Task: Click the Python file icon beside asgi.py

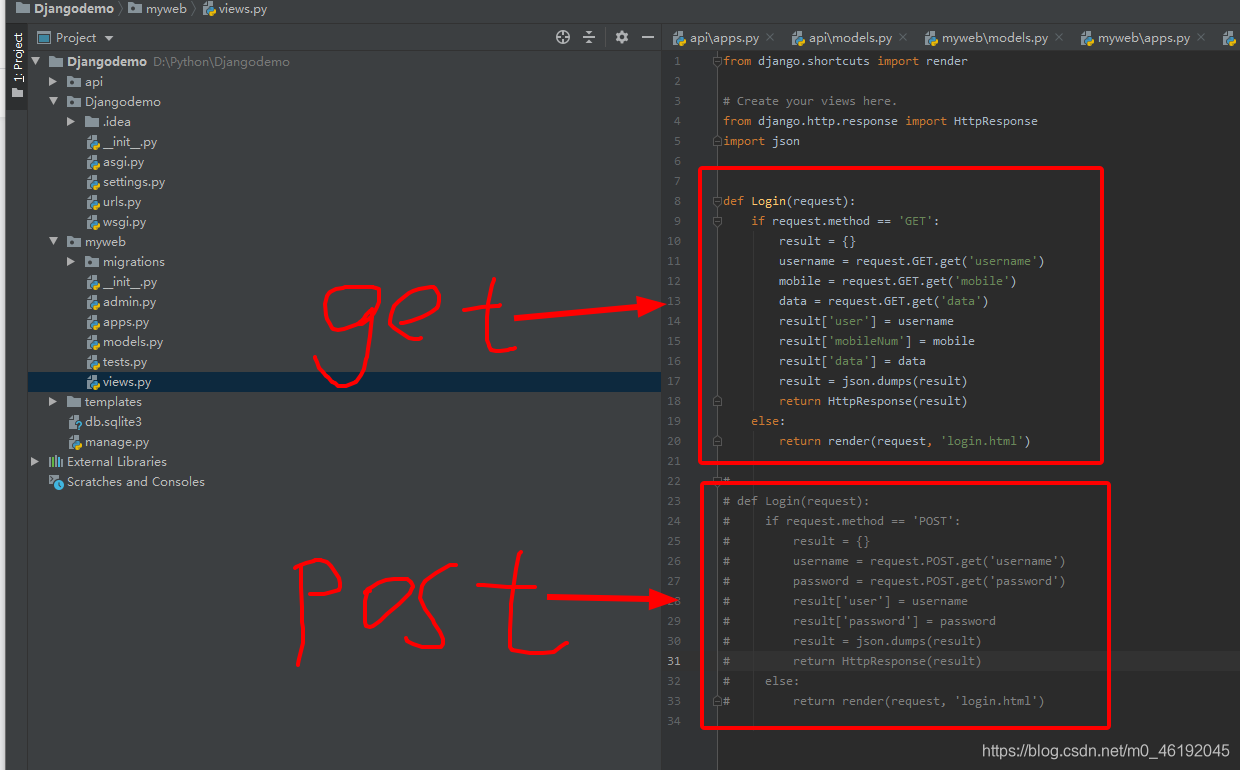Action: (x=93, y=162)
